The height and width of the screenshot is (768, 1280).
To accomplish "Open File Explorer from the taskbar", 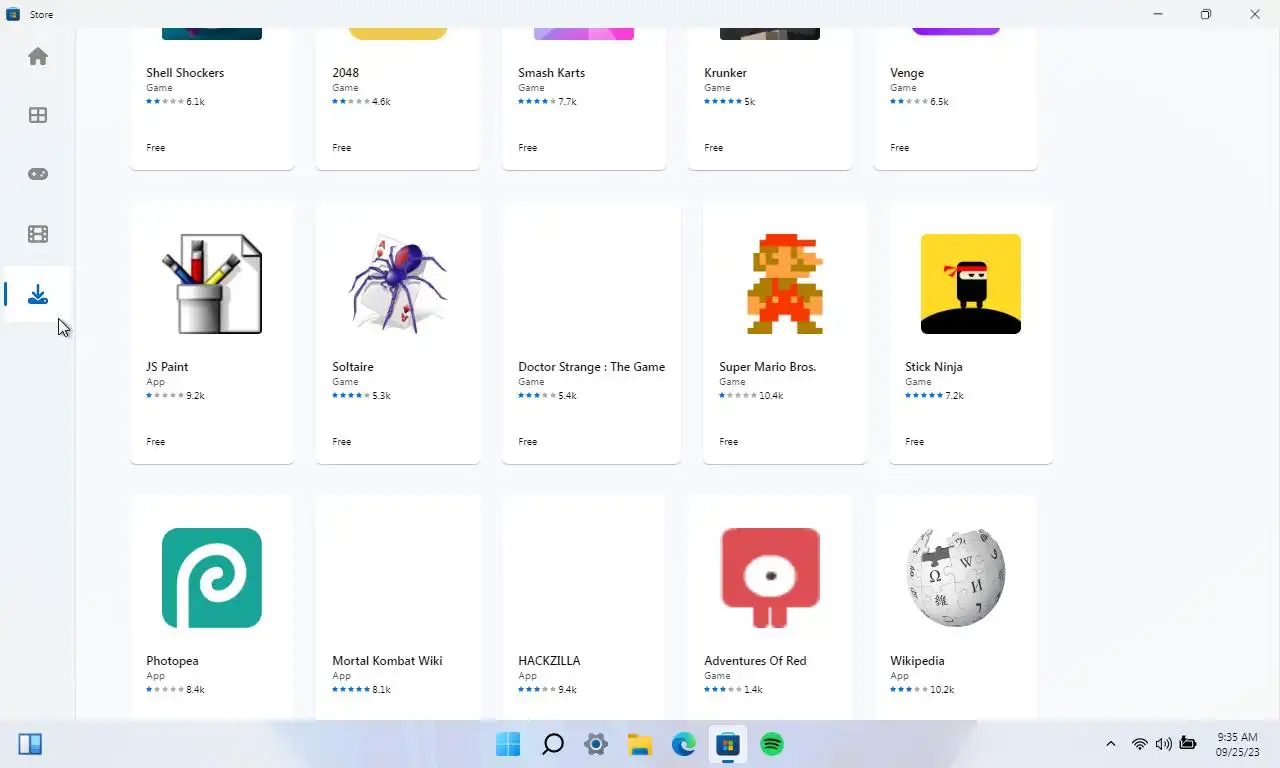I will pyautogui.click(x=640, y=744).
